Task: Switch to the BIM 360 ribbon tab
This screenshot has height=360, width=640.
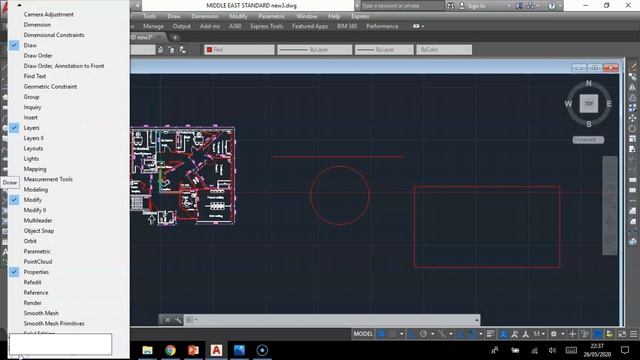Action: pyautogui.click(x=347, y=26)
